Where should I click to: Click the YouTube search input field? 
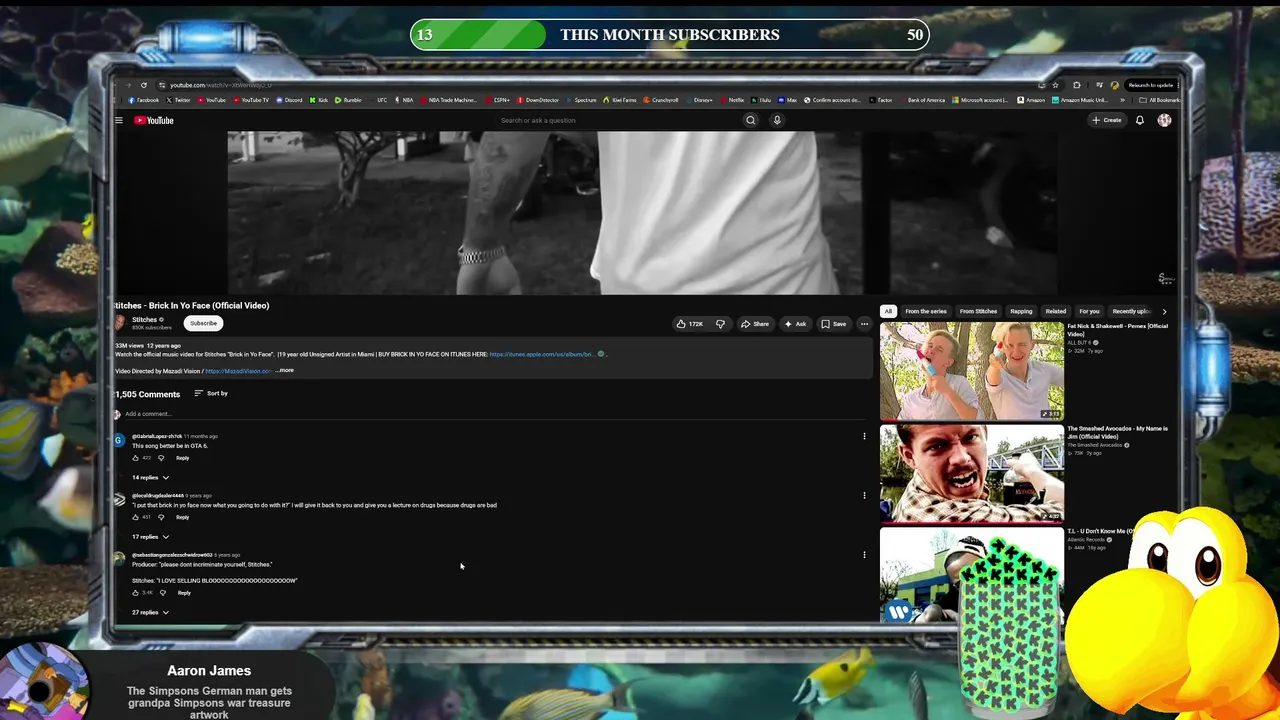[x=618, y=120]
